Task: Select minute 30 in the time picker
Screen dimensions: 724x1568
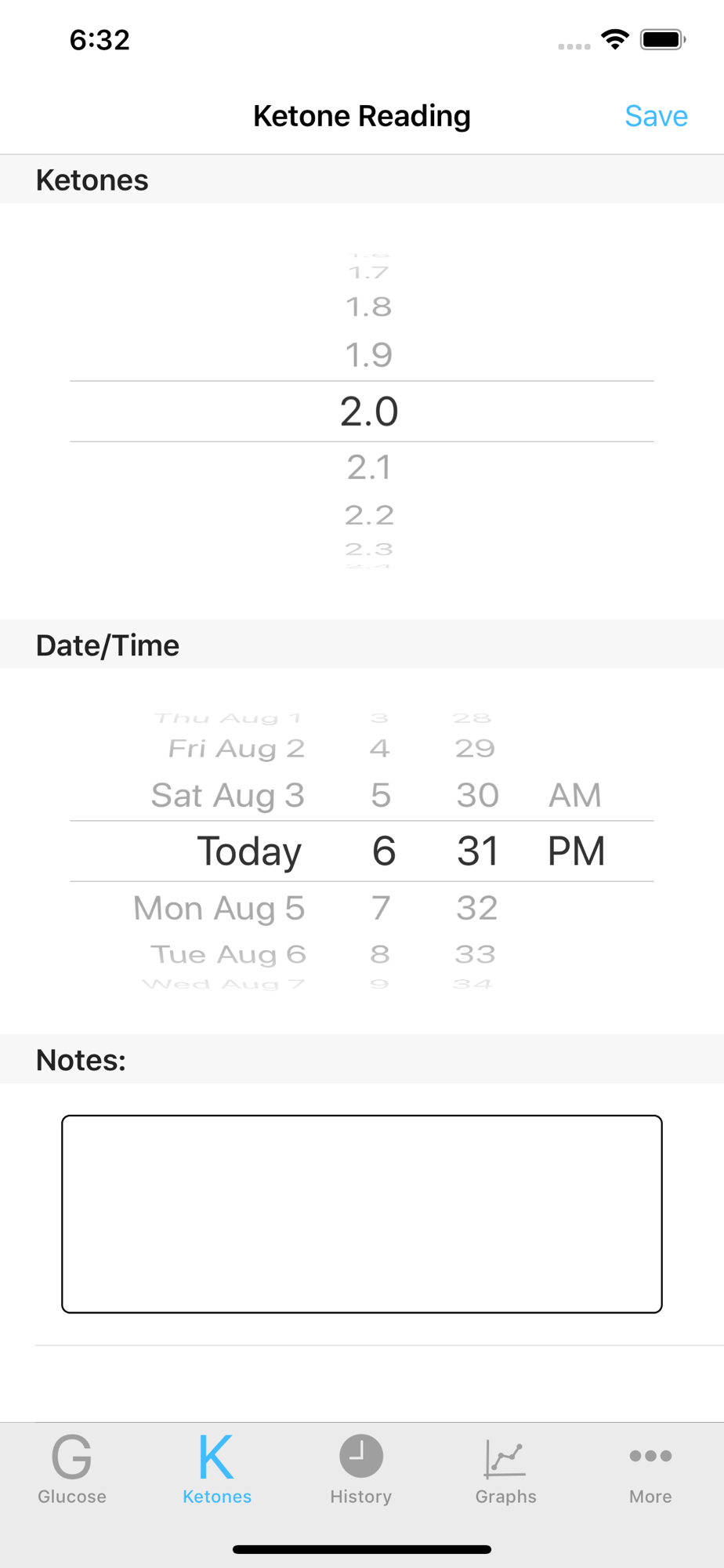Action: (x=477, y=796)
